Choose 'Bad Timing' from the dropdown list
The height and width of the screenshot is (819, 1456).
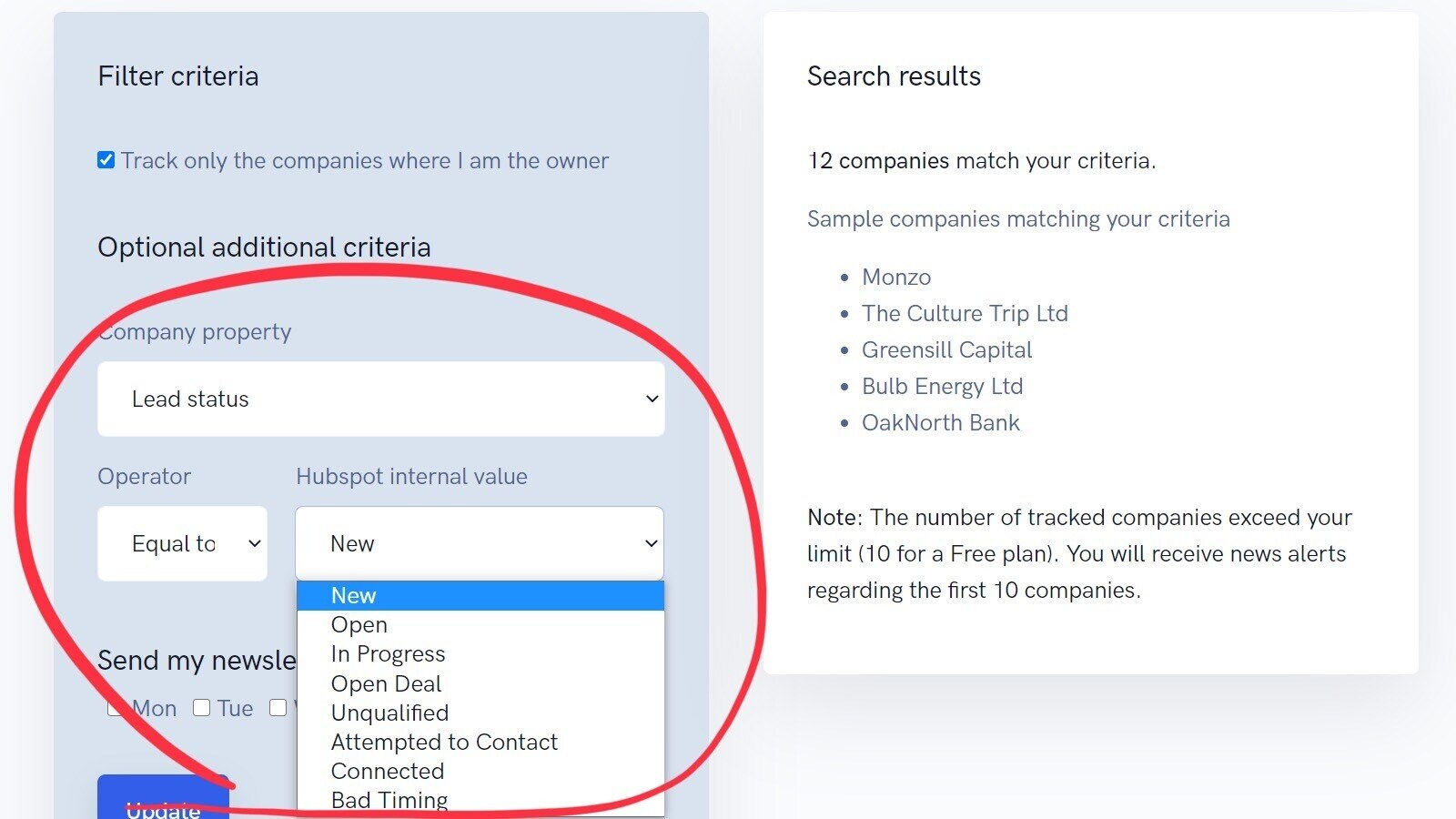(389, 800)
